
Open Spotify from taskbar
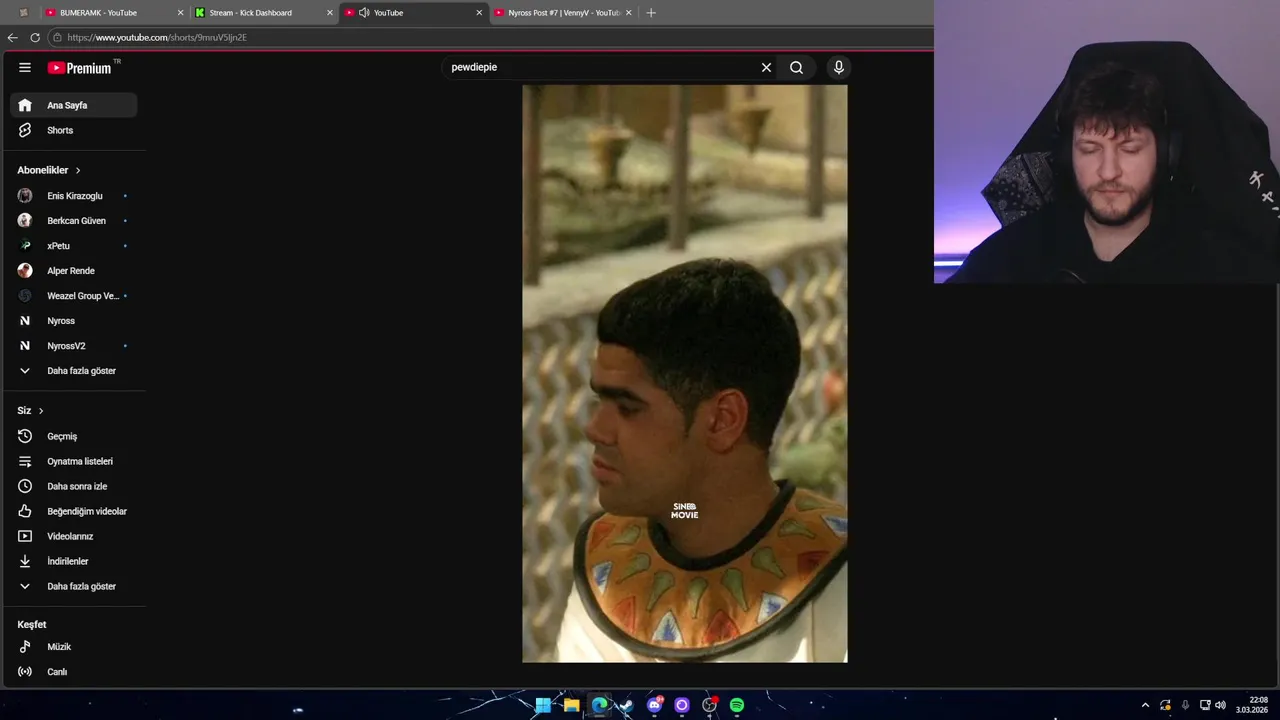pos(737,705)
